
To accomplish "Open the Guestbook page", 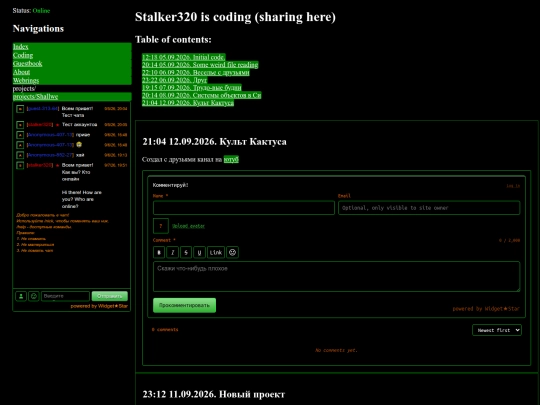I will tap(28, 63).
